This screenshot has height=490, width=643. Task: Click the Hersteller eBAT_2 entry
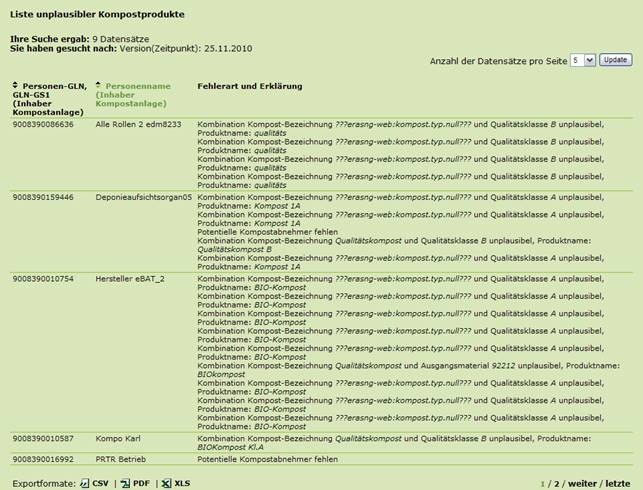tap(130, 278)
